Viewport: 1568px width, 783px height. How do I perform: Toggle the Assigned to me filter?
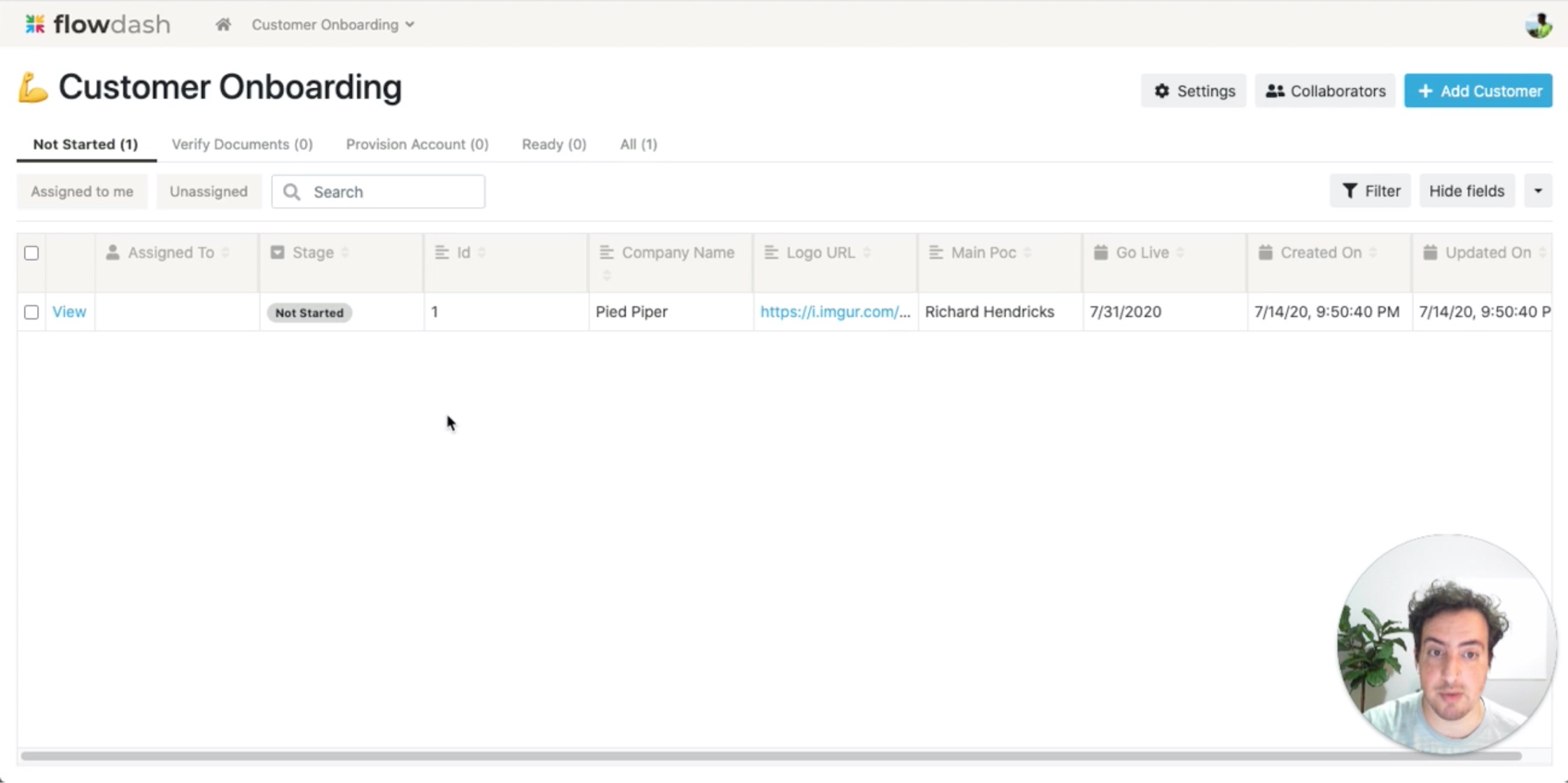tap(82, 192)
